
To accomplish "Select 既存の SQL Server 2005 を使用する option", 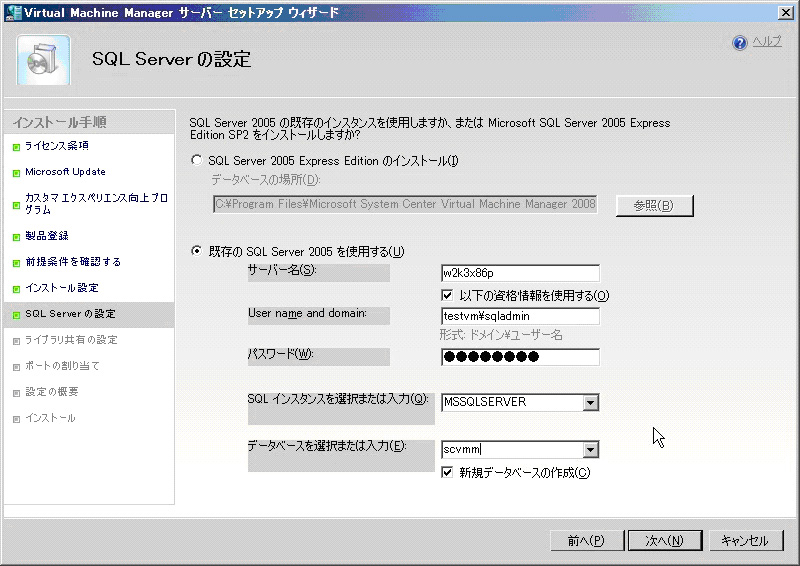I will [x=197, y=251].
